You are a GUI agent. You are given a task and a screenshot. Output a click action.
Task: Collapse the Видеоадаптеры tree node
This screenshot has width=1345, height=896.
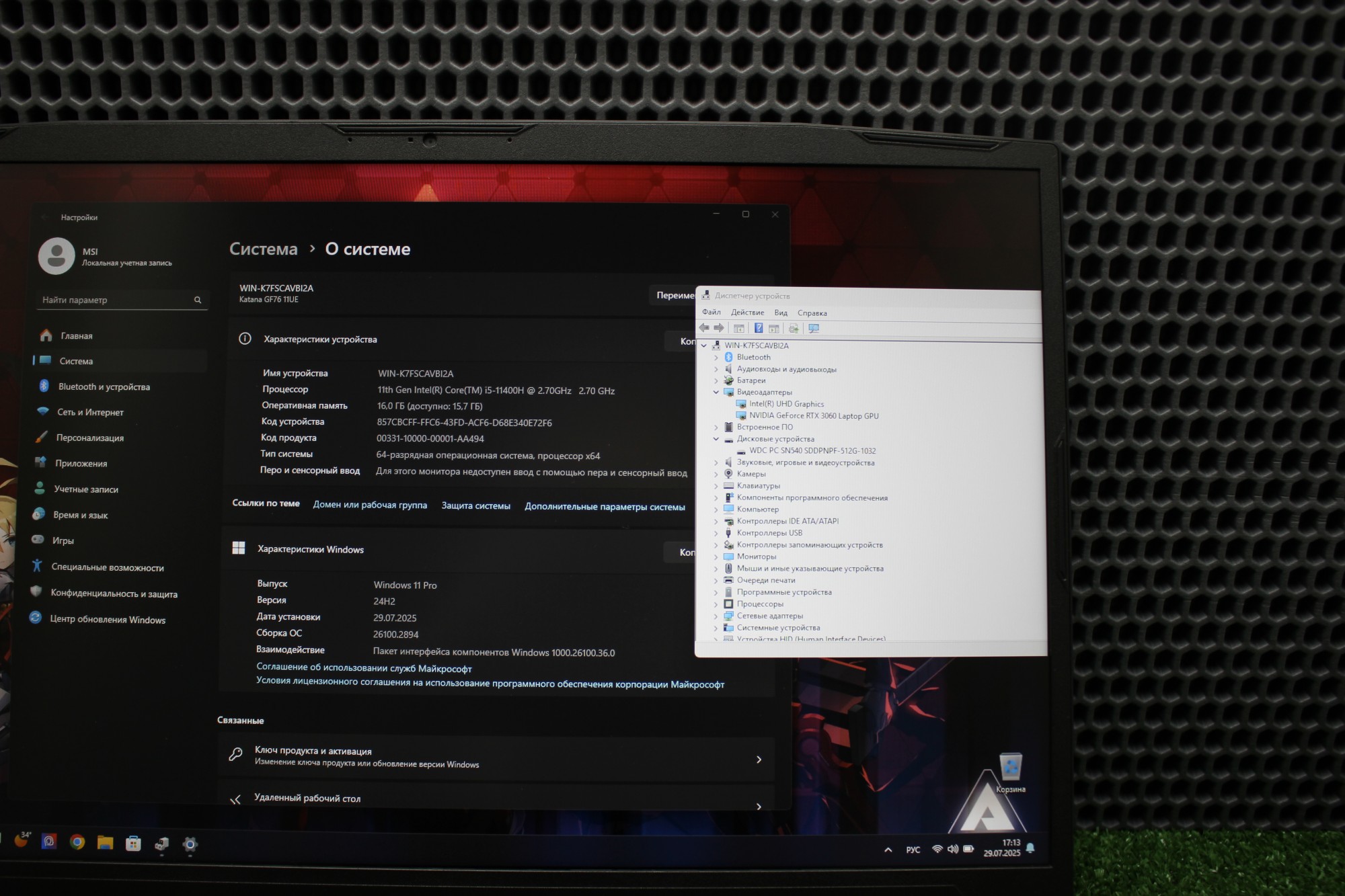(x=716, y=392)
